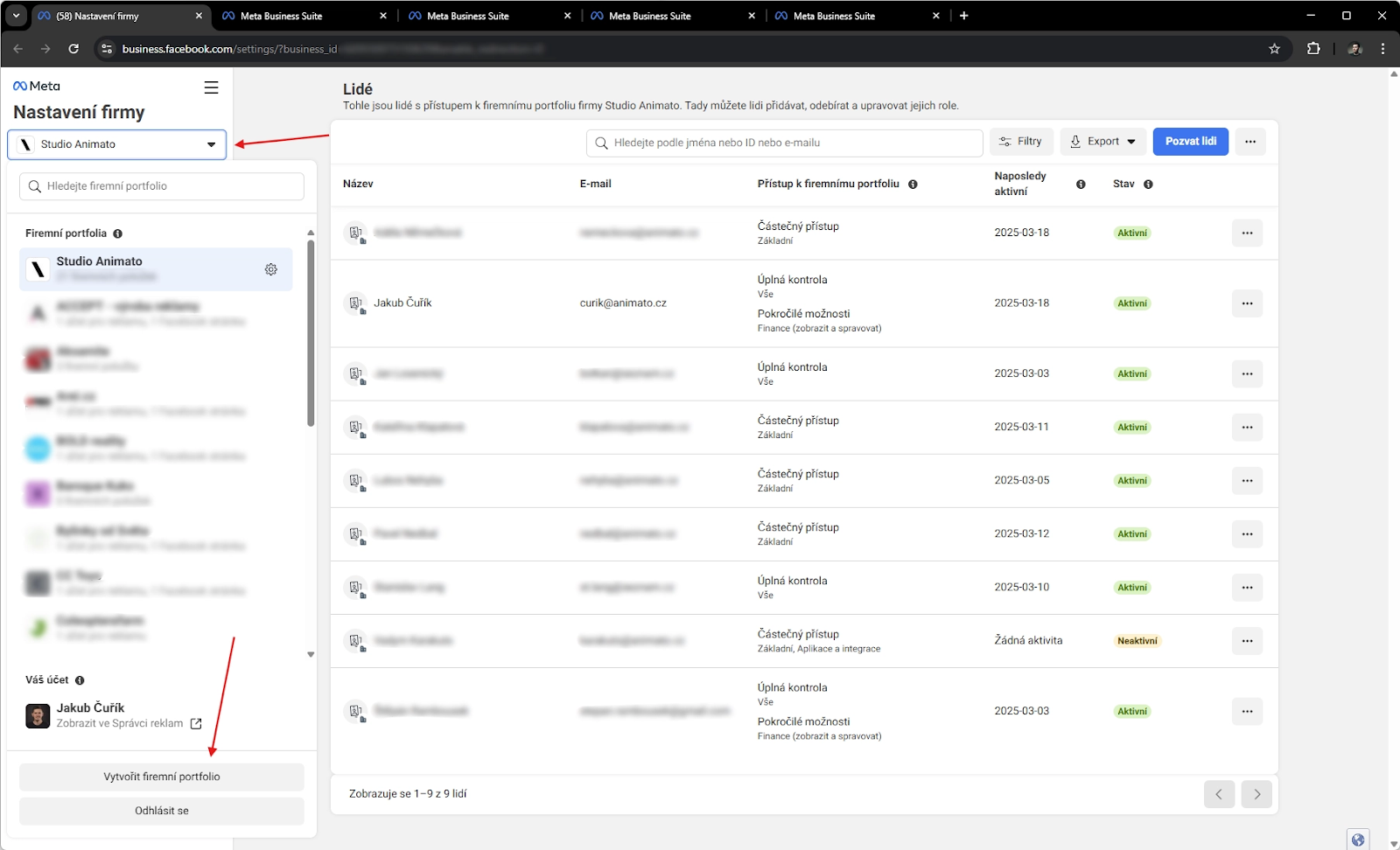Select Studio Animato in portfolio list

pyautogui.click(x=156, y=269)
